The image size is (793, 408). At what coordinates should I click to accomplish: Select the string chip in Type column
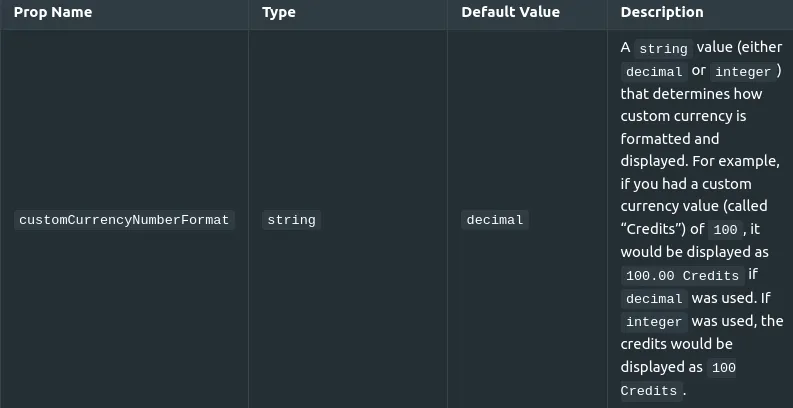[291, 220]
